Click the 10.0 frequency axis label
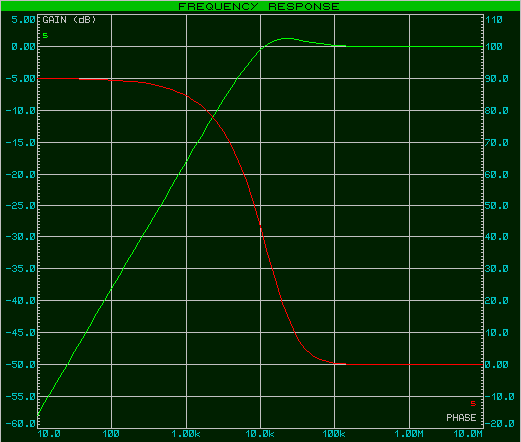The height and width of the screenshot is (442, 521). pos(49,434)
